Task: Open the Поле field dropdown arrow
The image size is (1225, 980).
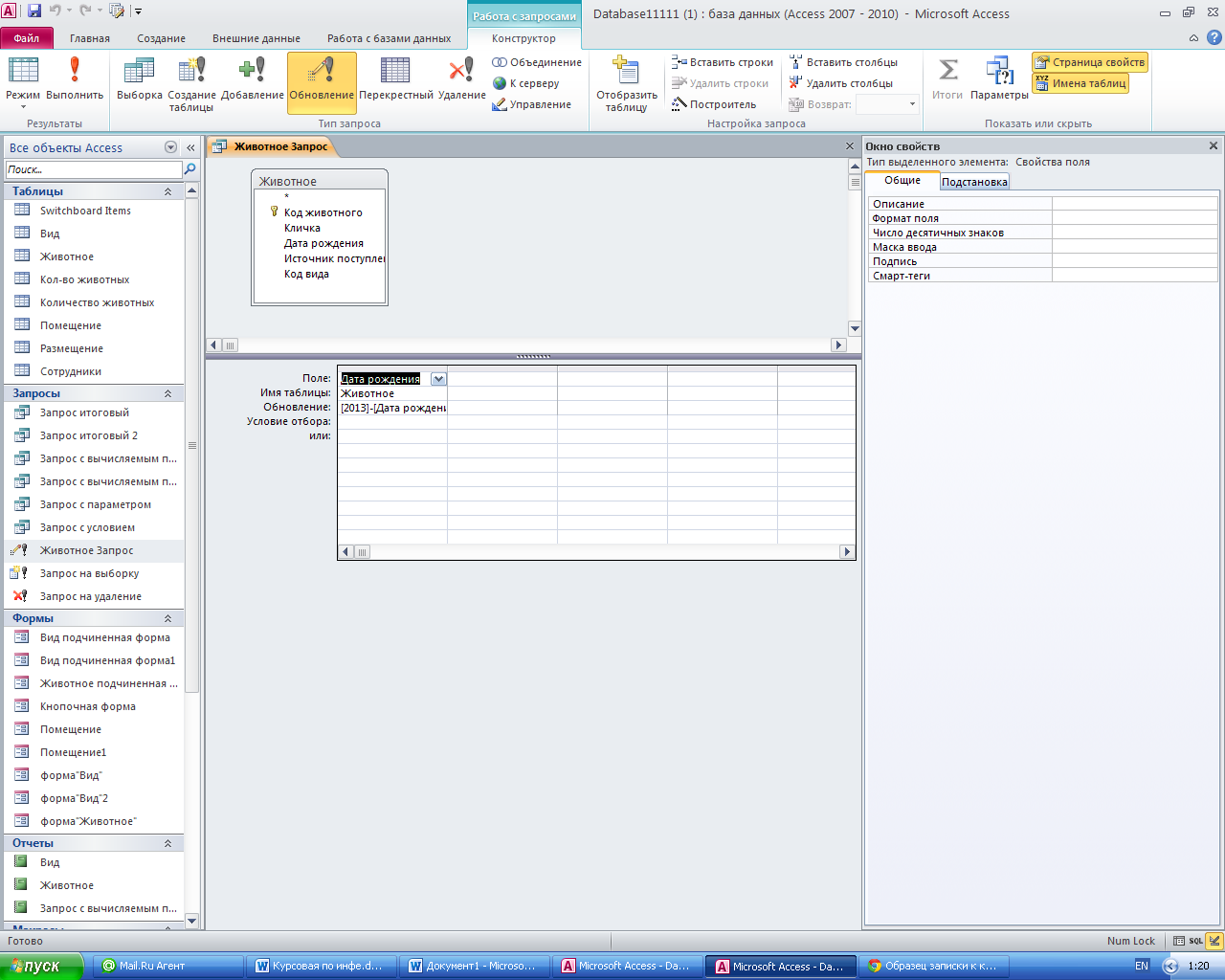Action: click(438, 379)
